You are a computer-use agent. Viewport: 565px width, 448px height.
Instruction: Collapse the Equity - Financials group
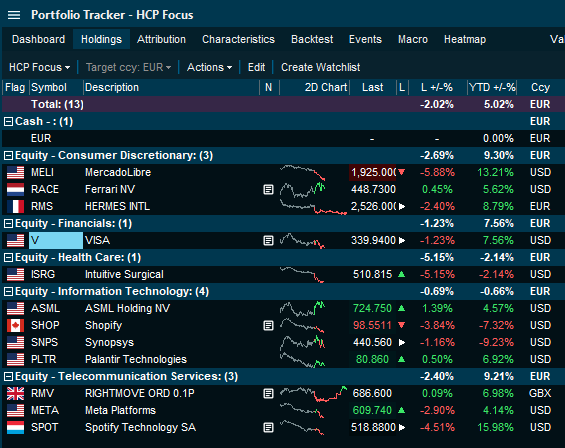[x=8, y=223]
